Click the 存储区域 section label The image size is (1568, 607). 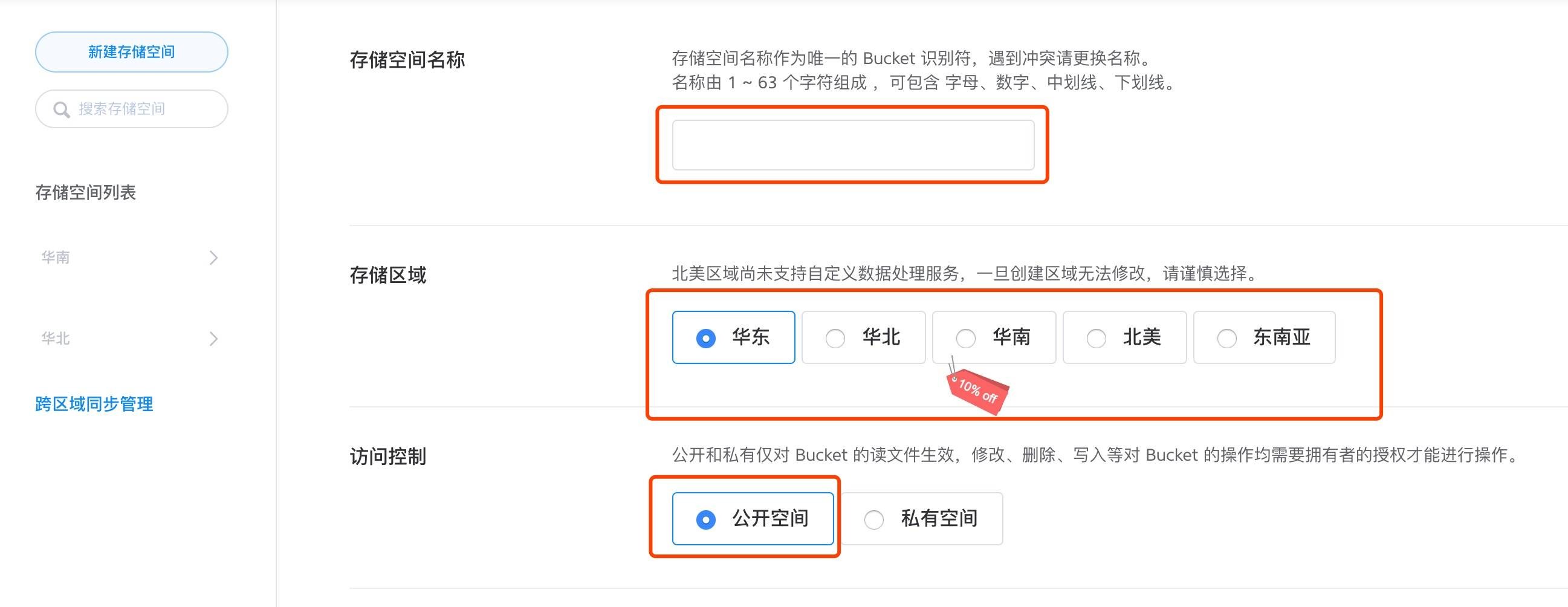click(x=388, y=275)
